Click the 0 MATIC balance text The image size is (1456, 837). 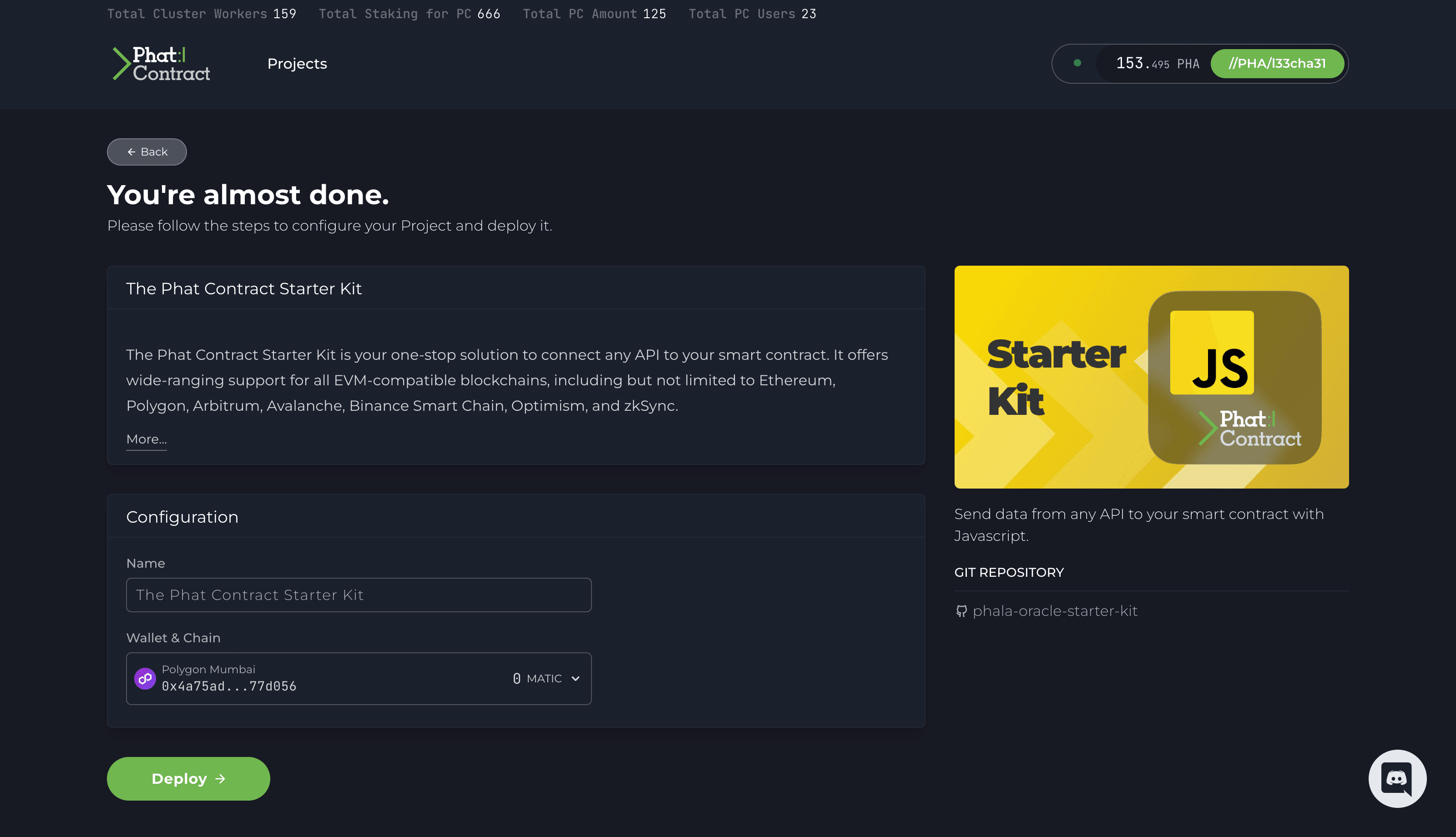537,678
